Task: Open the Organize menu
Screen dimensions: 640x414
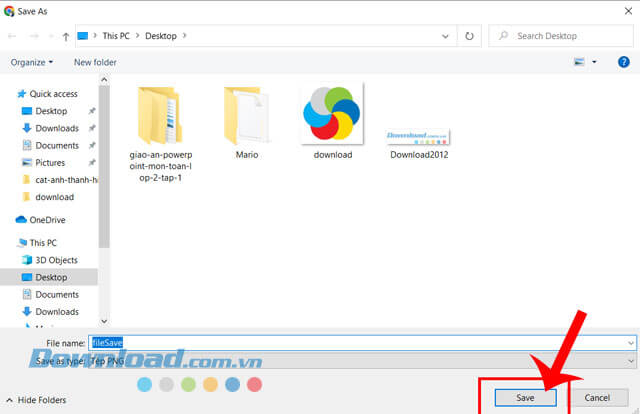Action: tap(32, 62)
